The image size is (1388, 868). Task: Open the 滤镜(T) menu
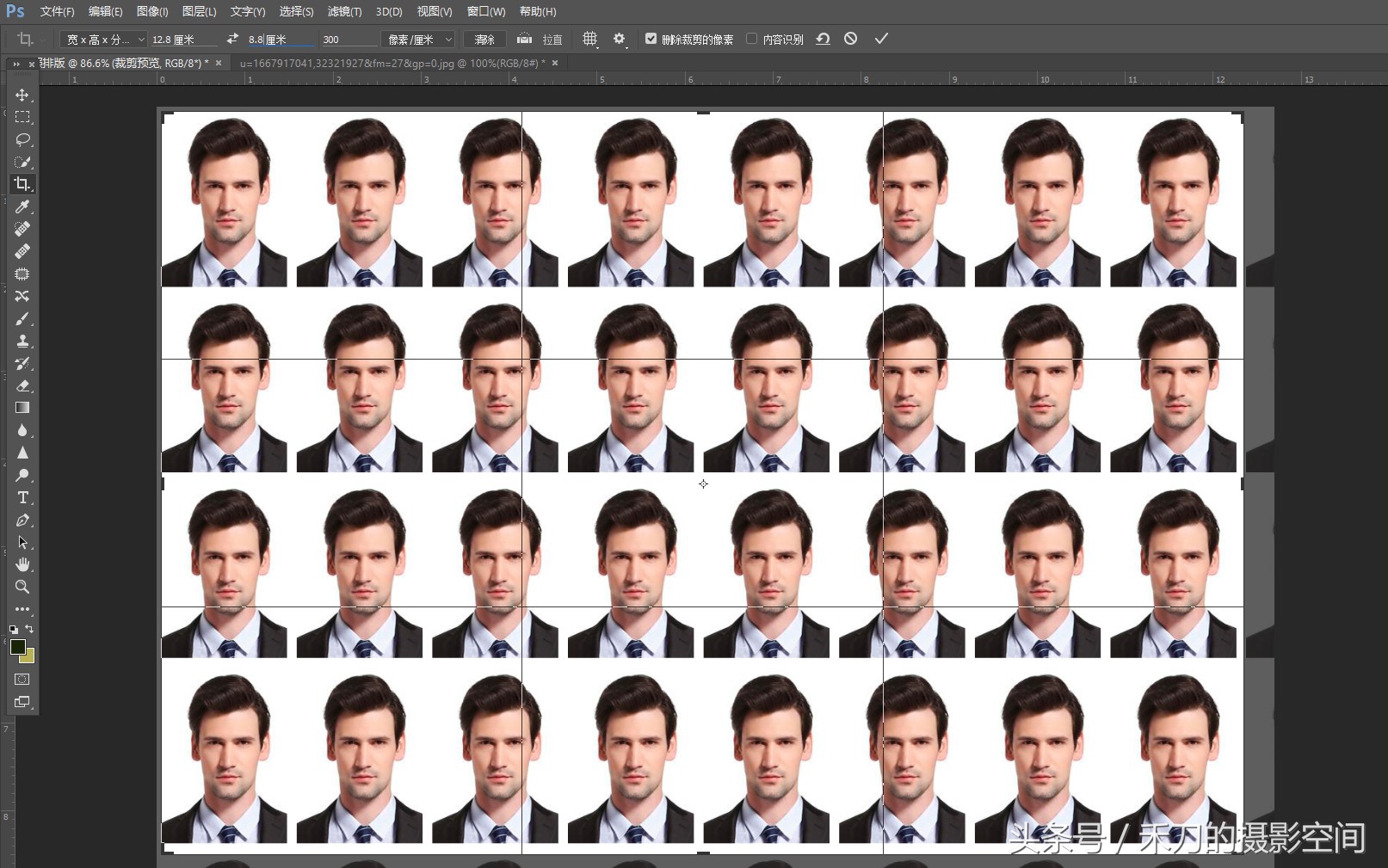pyautogui.click(x=344, y=12)
